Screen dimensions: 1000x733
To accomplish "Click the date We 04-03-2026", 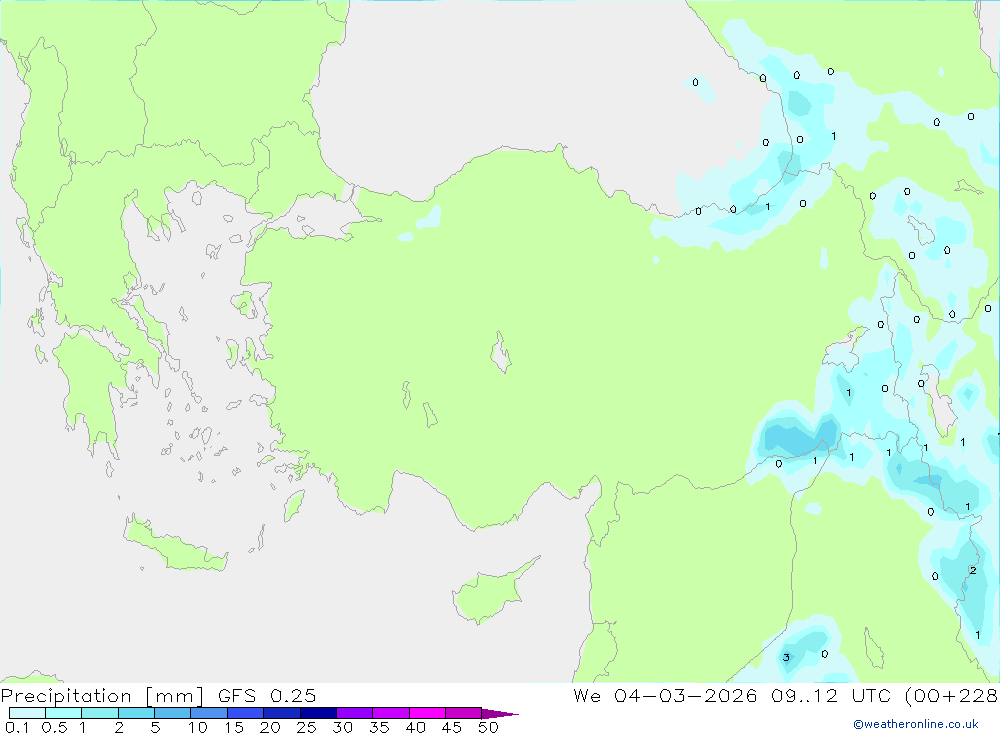I will (x=665, y=695).
